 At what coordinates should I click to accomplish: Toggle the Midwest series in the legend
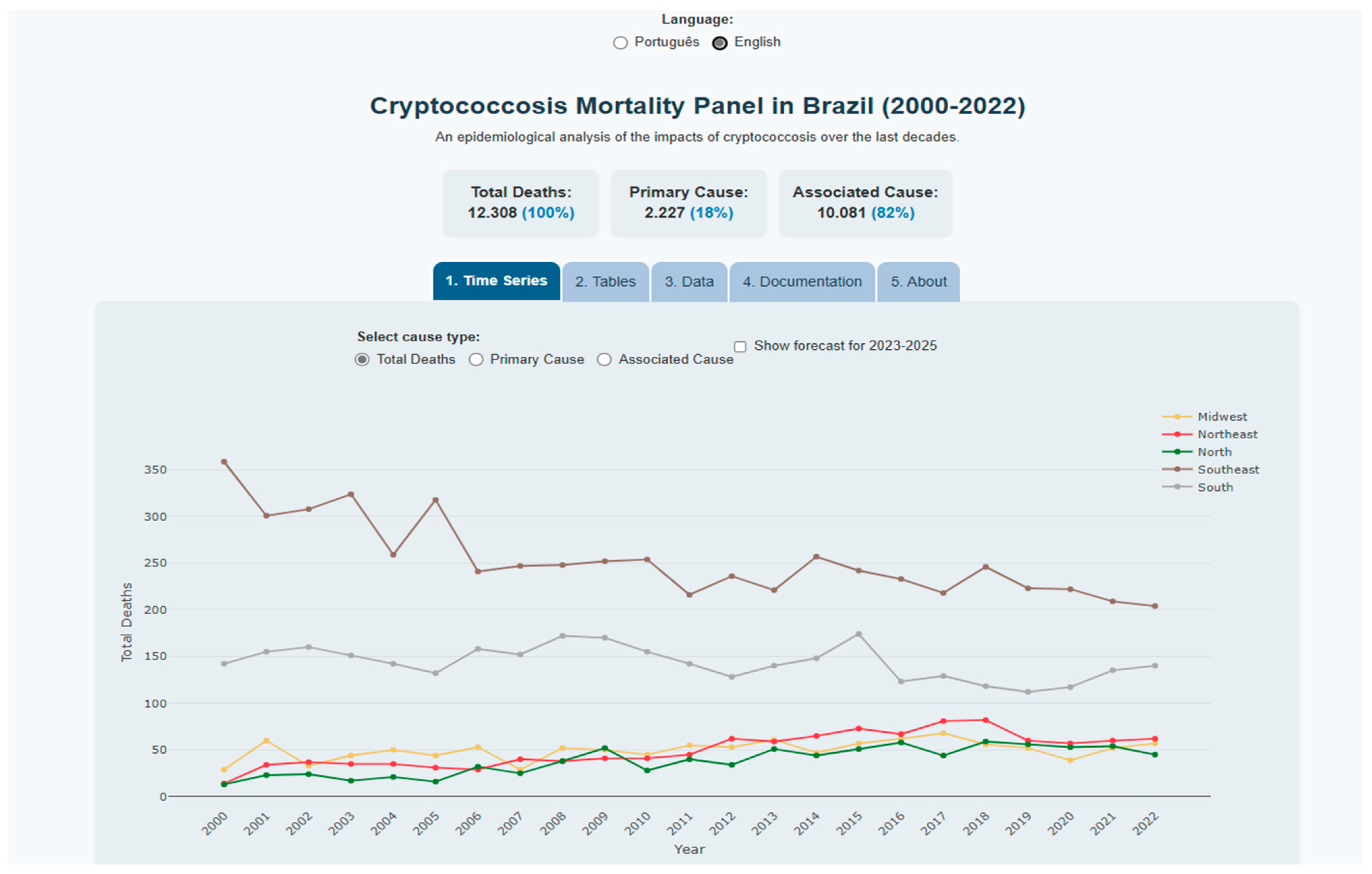[x=1222, y=417]
